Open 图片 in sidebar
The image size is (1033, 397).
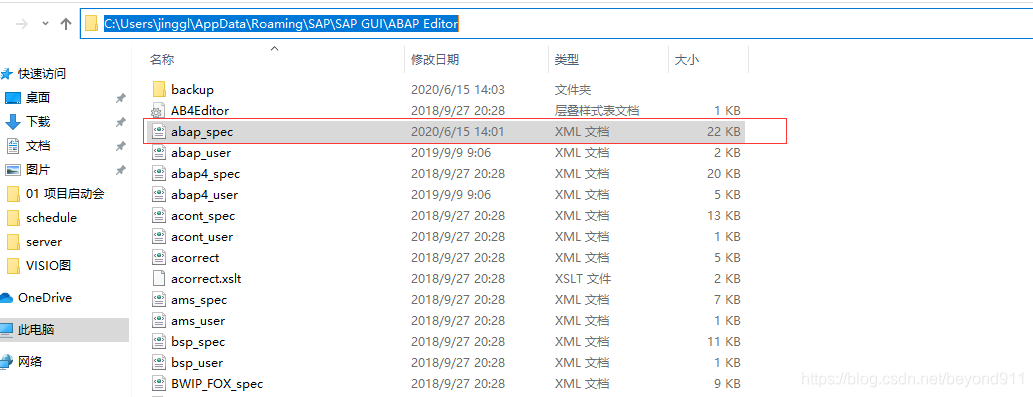[38, 170]
